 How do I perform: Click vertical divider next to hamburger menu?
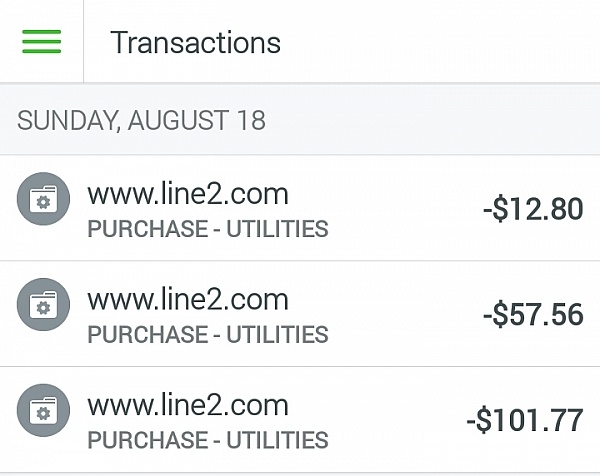click(83, 41)
